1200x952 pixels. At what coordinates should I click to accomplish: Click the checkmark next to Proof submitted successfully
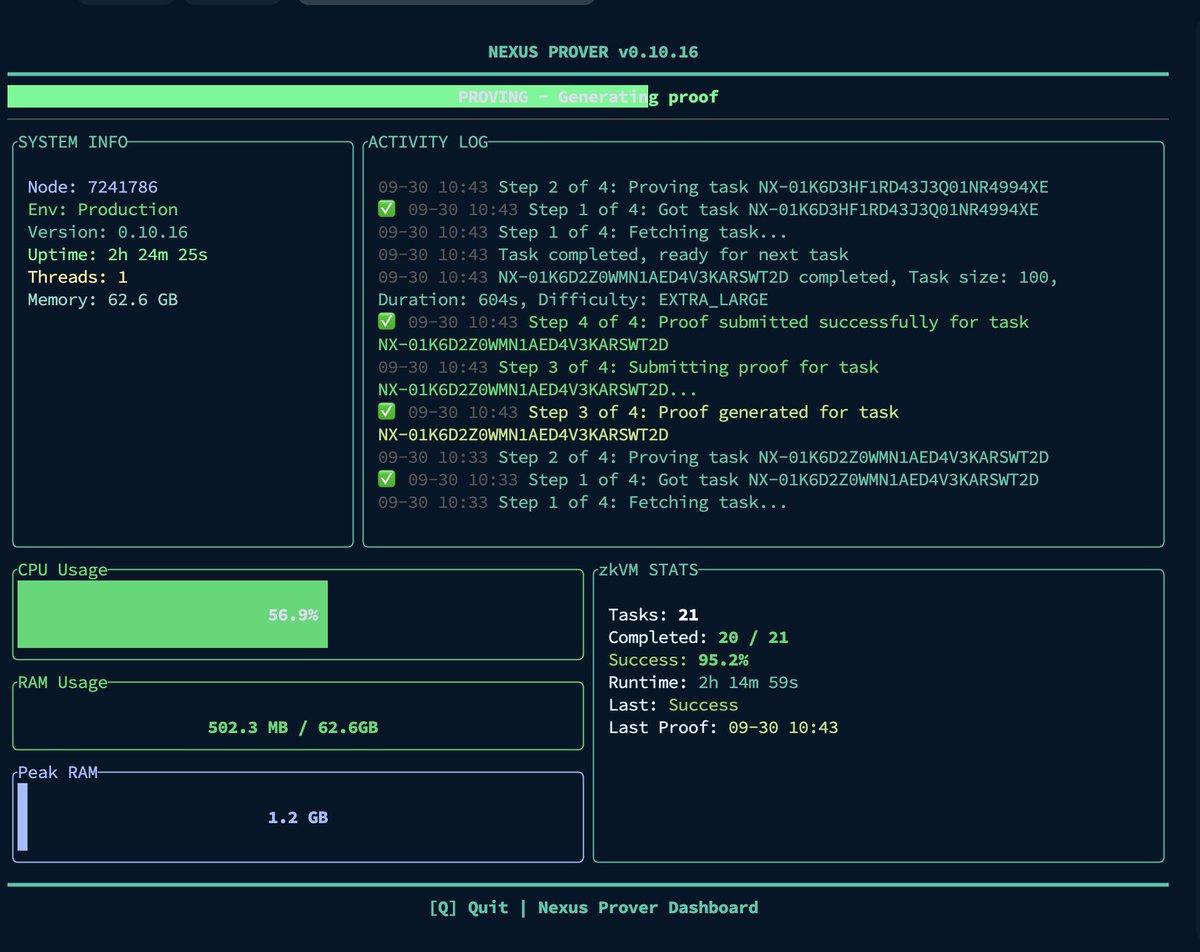pos(387,322)
